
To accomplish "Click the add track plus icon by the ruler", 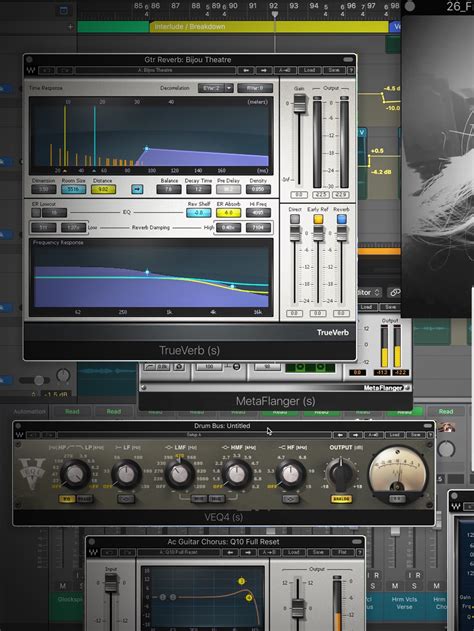I will pos(70,27).
